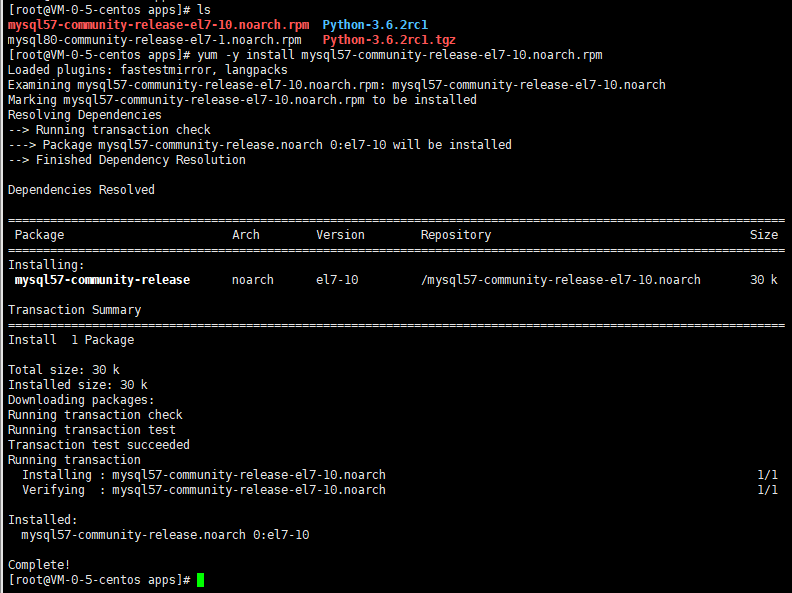Click 'Transaction test succeeded' line

[x=99, y=445]
